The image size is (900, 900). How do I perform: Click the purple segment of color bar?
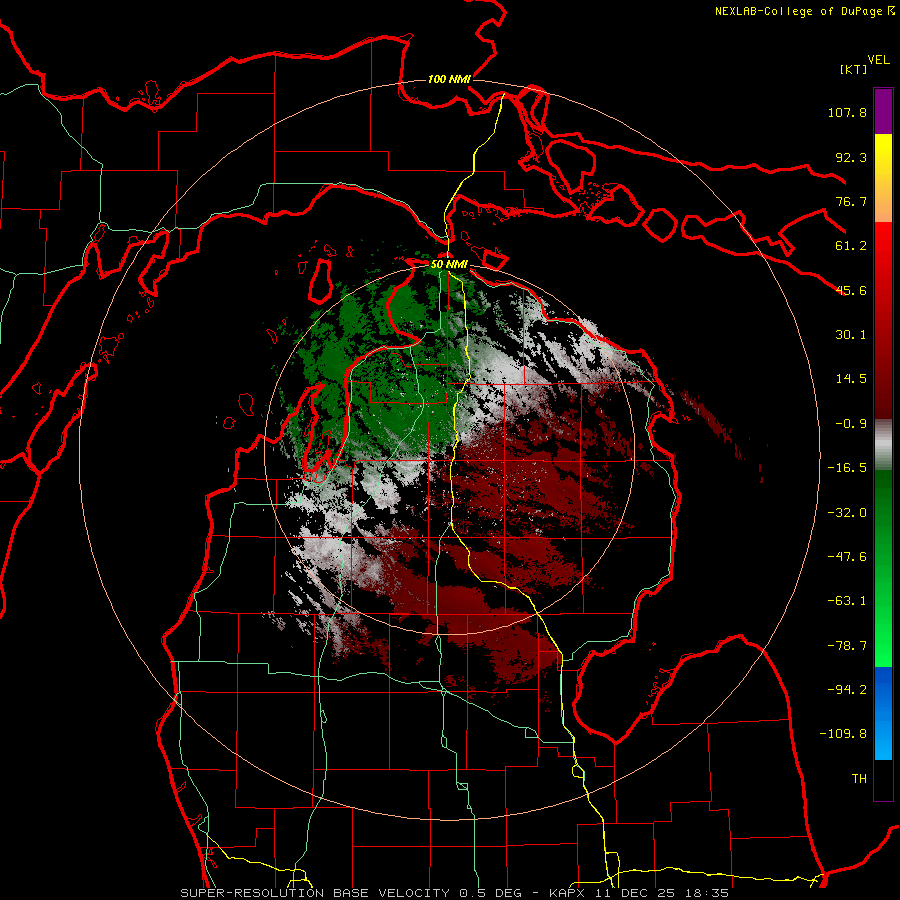click(883, 111)
